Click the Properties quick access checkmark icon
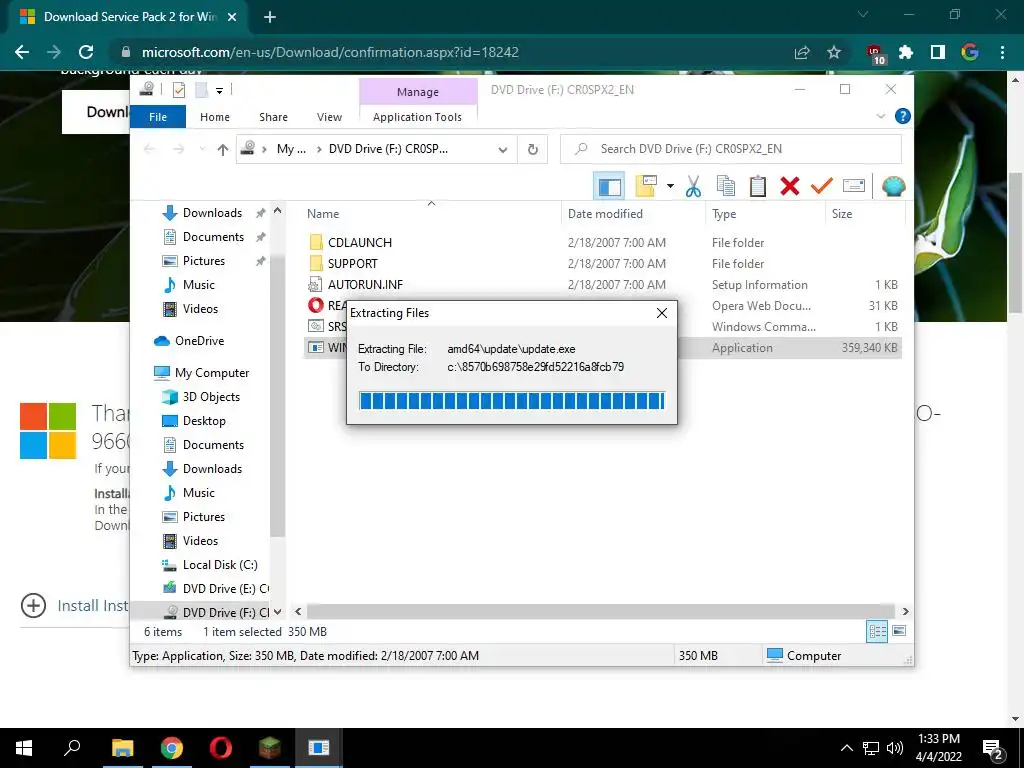Image resolution: width=1024 pixels, height=768 pixels. [x=179, y=90]
